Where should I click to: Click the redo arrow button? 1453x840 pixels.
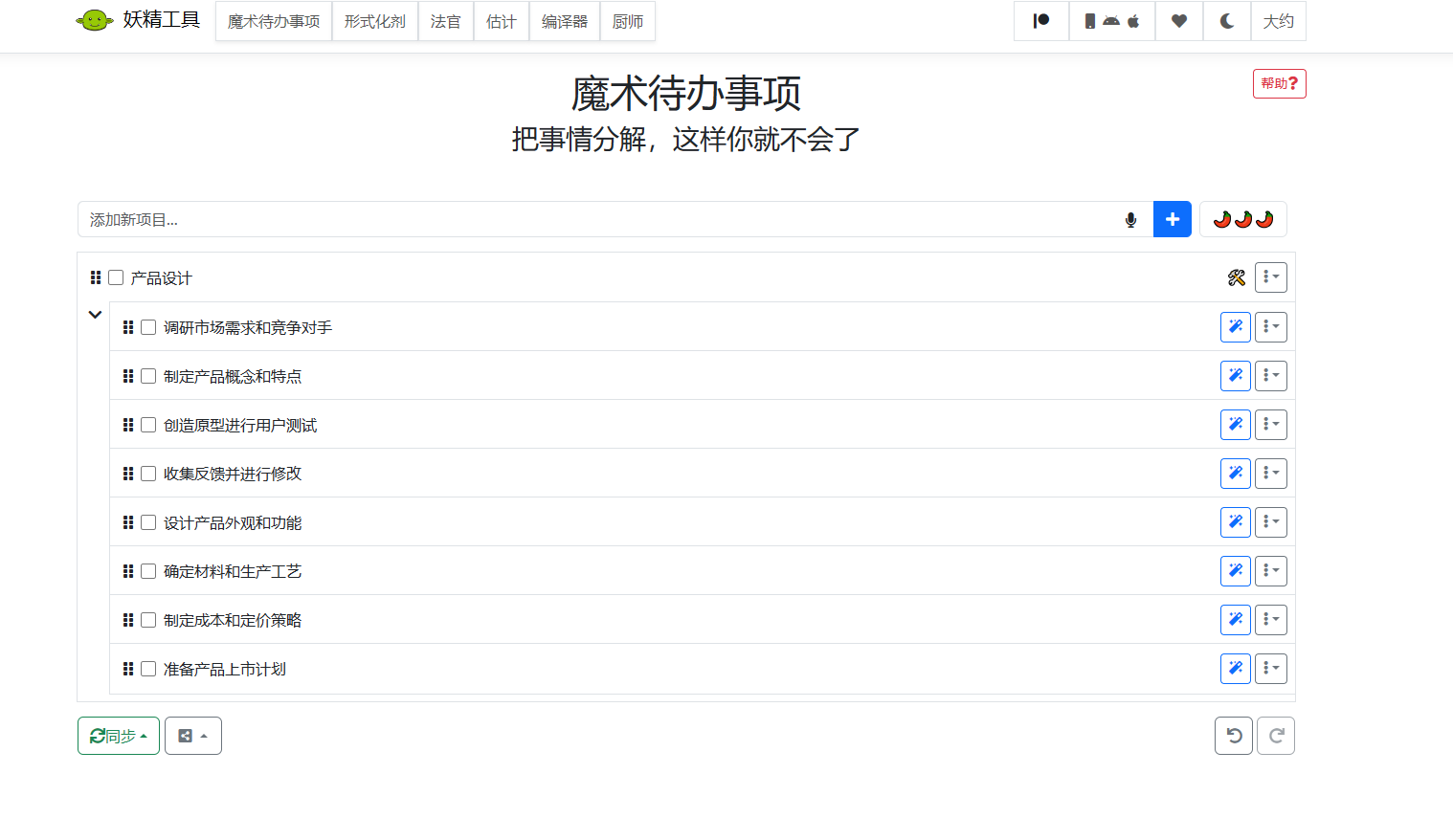1275,736
